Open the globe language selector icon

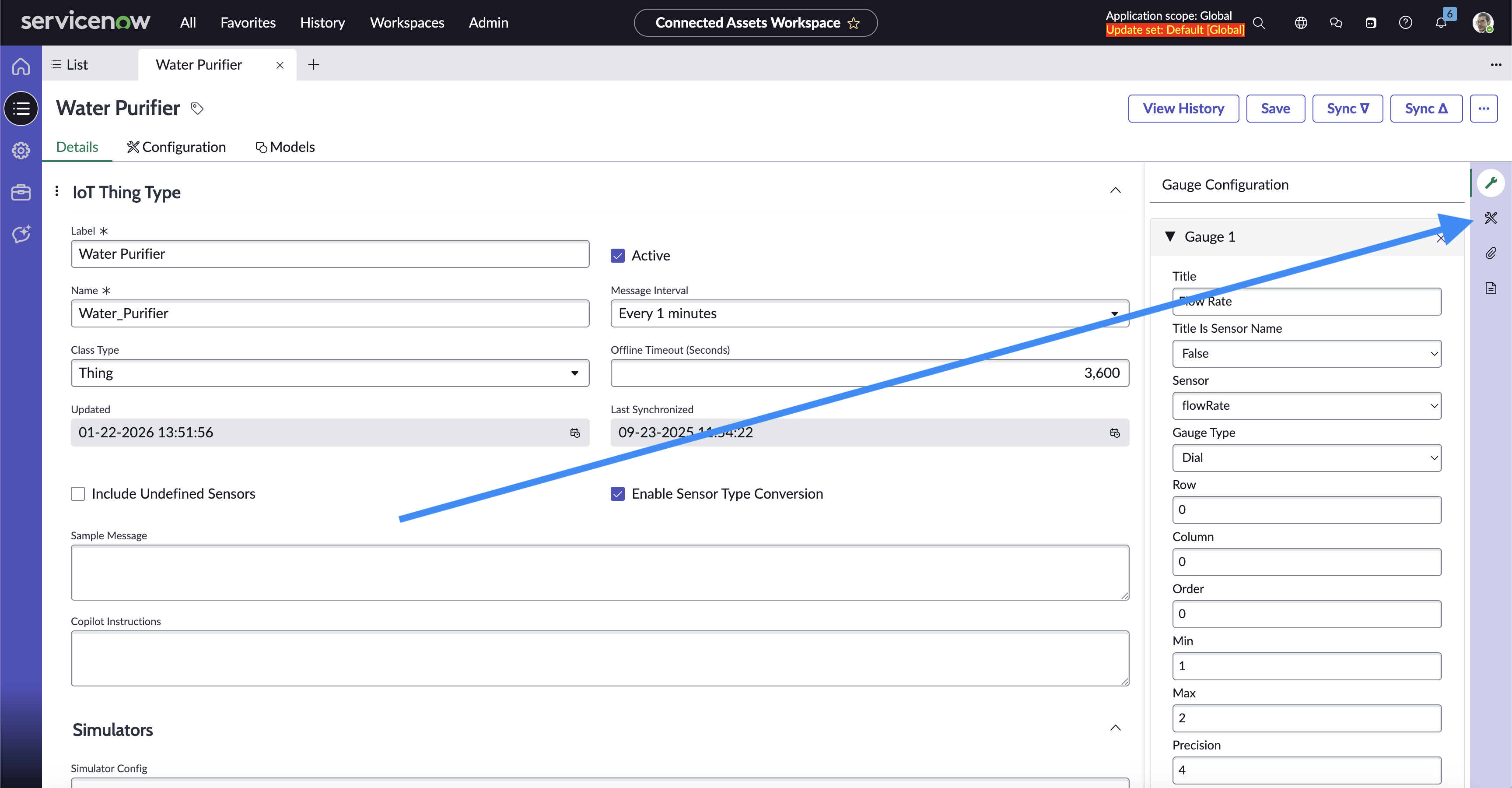1301,23
